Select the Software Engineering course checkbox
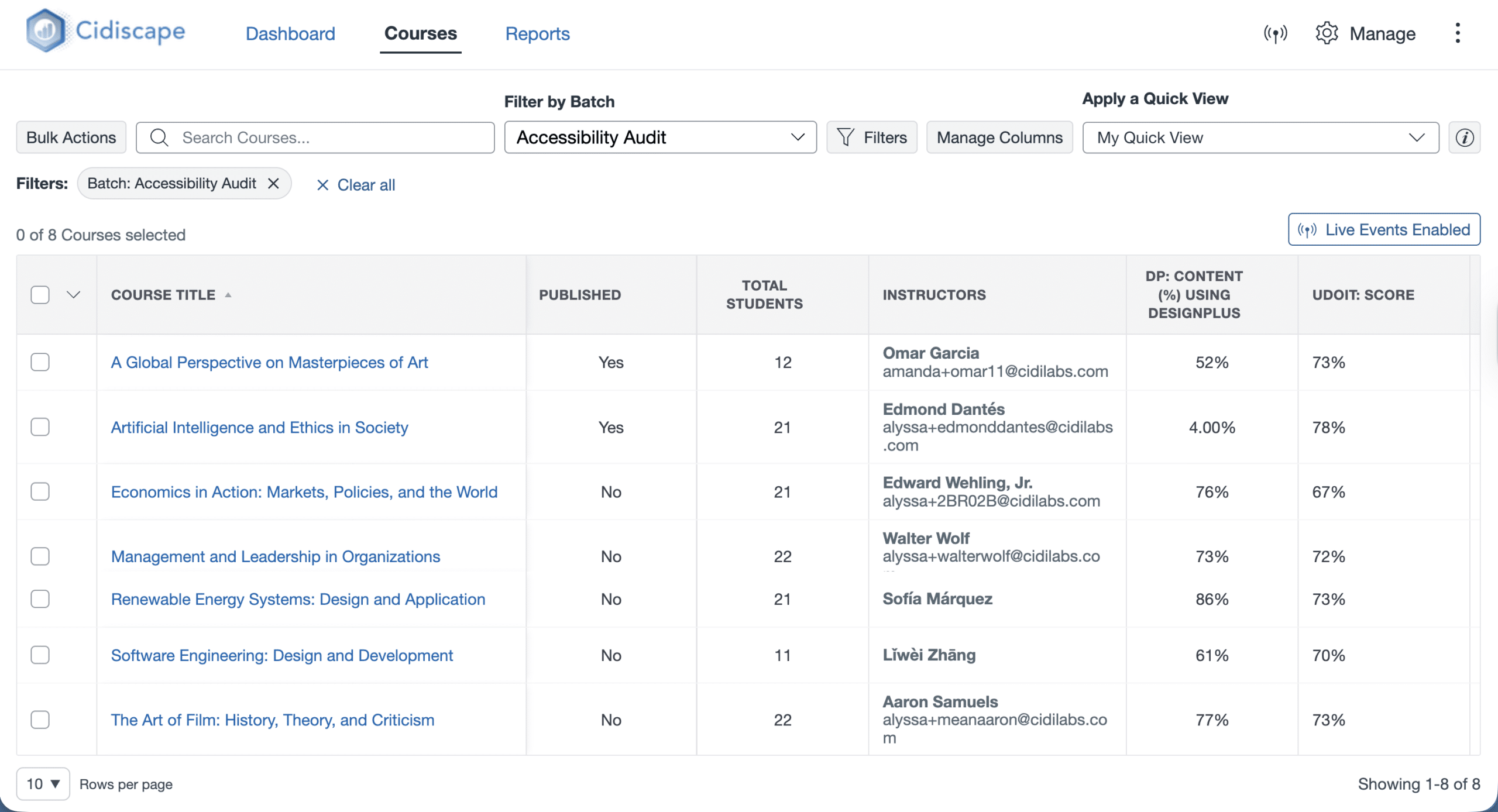The height and width of the screenshot is (812, 1498). [40, 655]
